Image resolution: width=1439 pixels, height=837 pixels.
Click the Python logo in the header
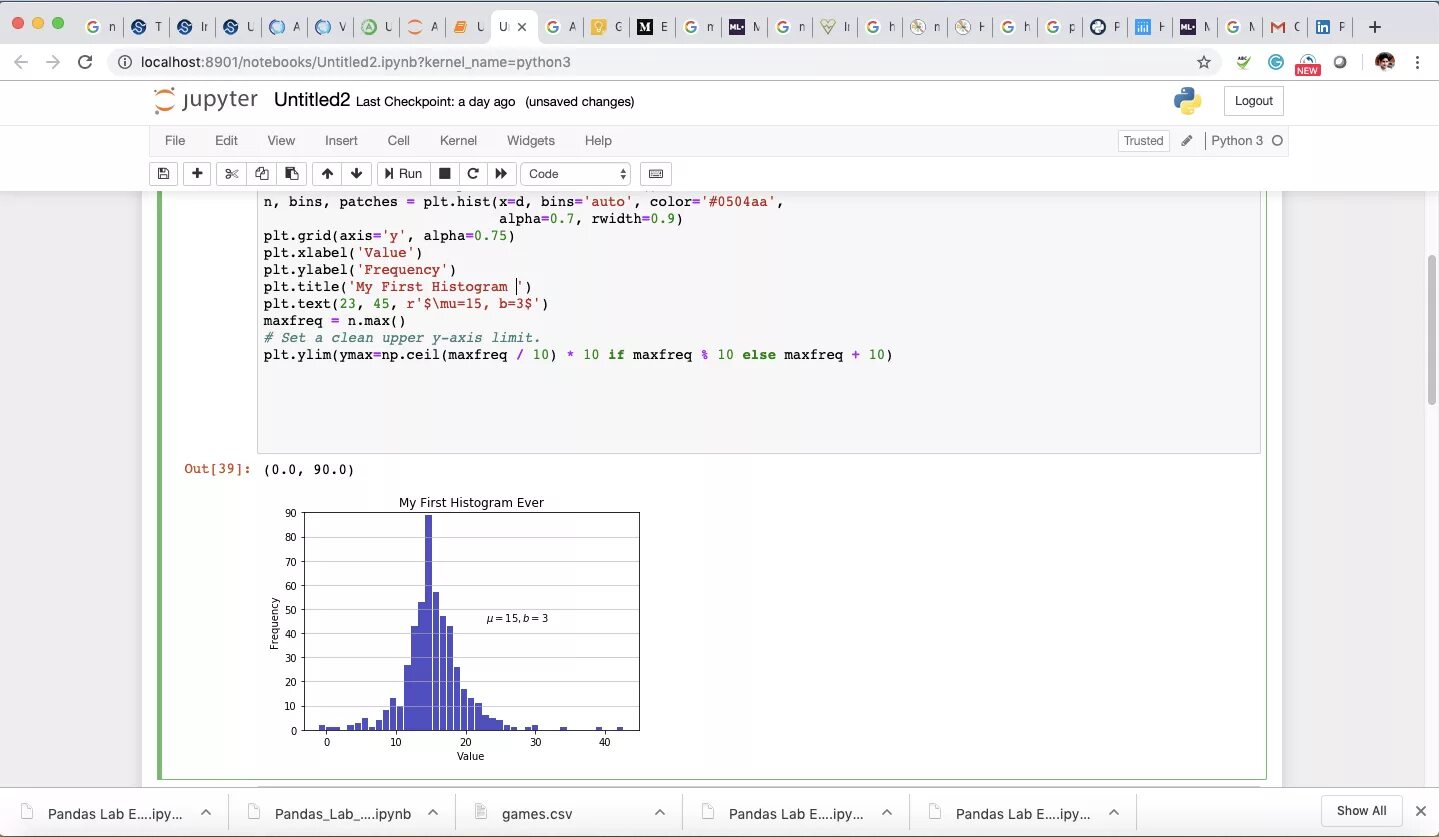click(1187, 101)
